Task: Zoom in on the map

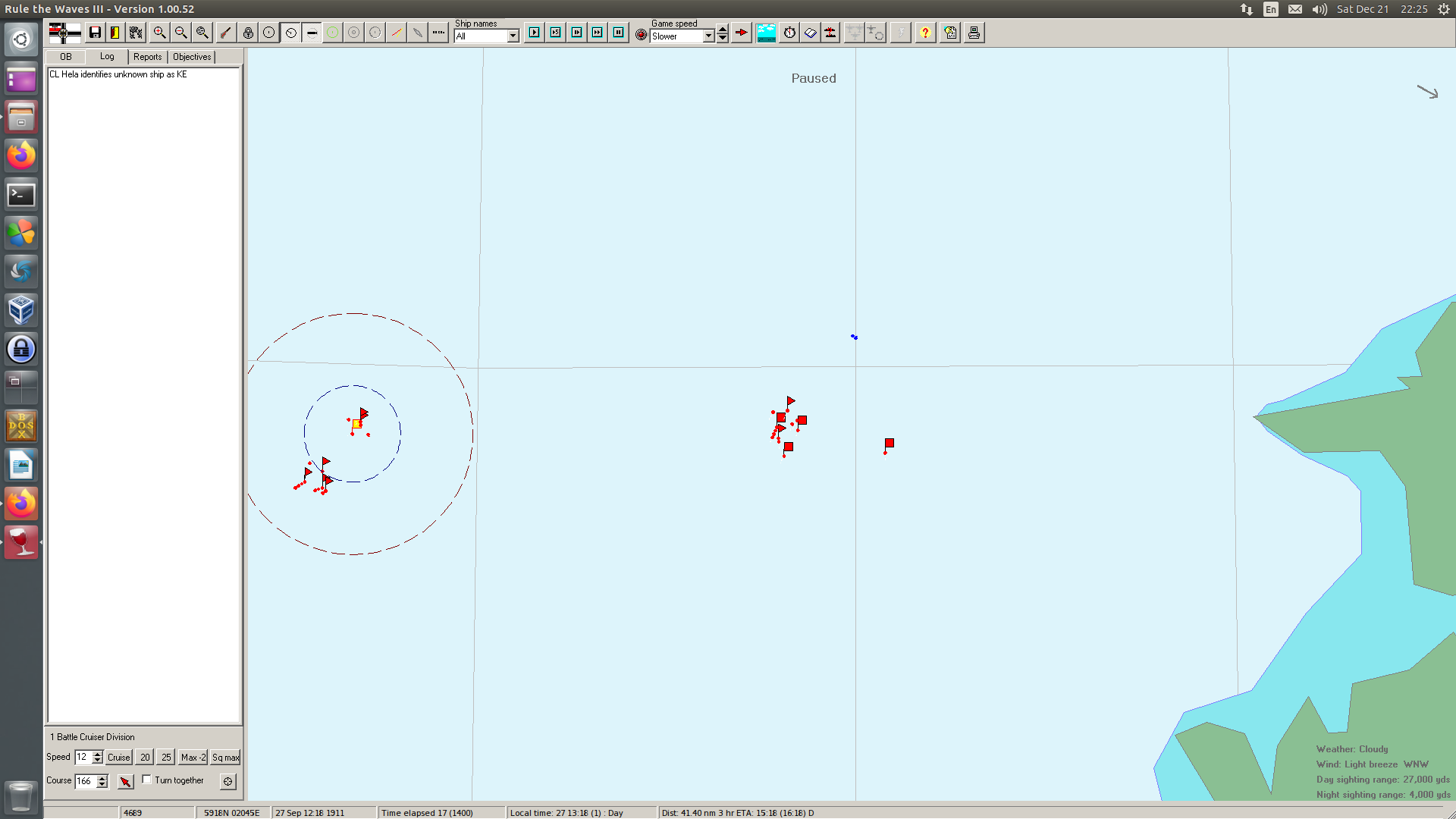Action: click(x=159, y=33)
